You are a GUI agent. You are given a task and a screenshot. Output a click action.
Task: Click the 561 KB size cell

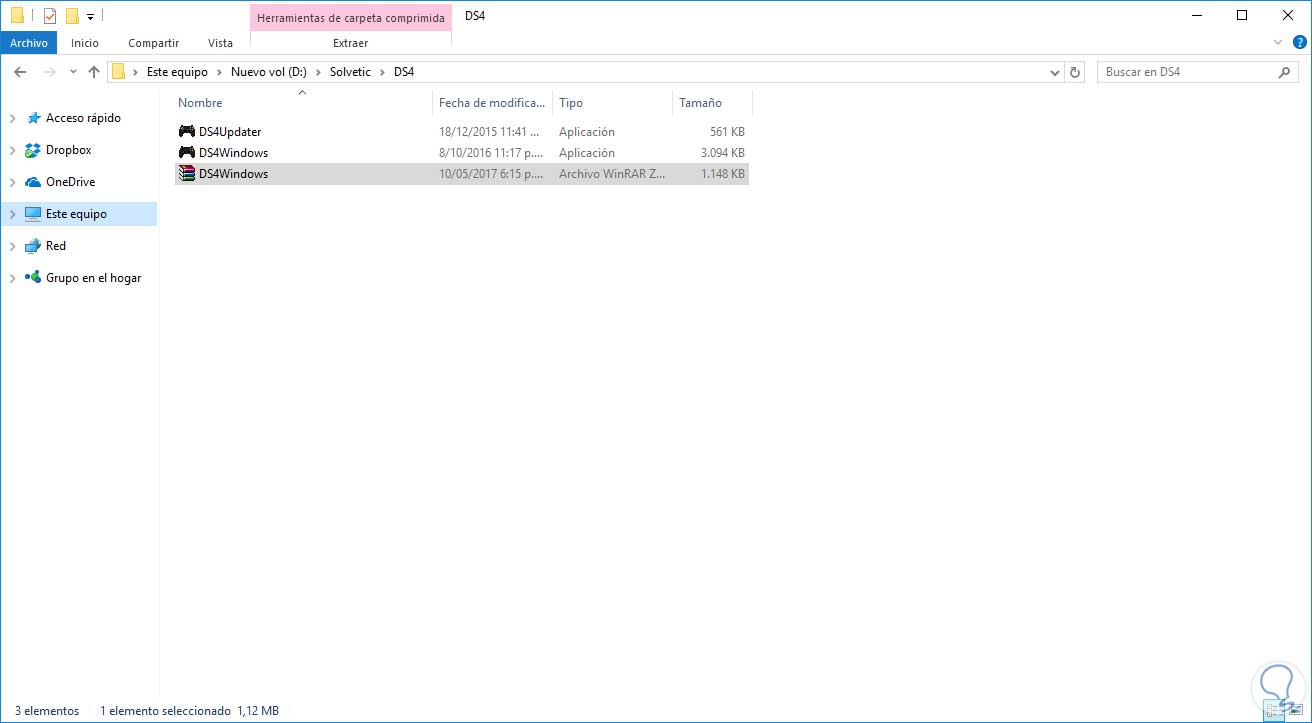pos(727,132)
